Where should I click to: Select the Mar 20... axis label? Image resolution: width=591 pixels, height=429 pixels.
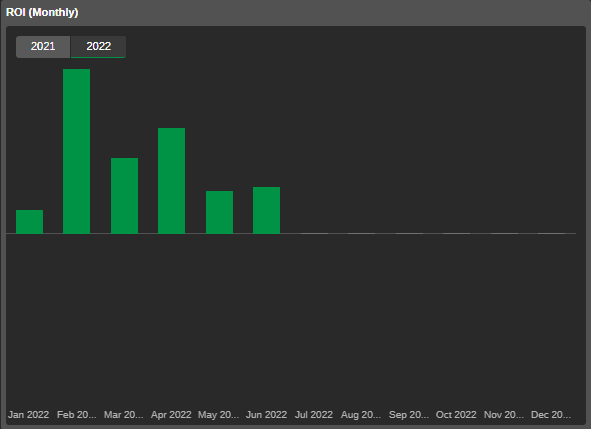(124, 415)
